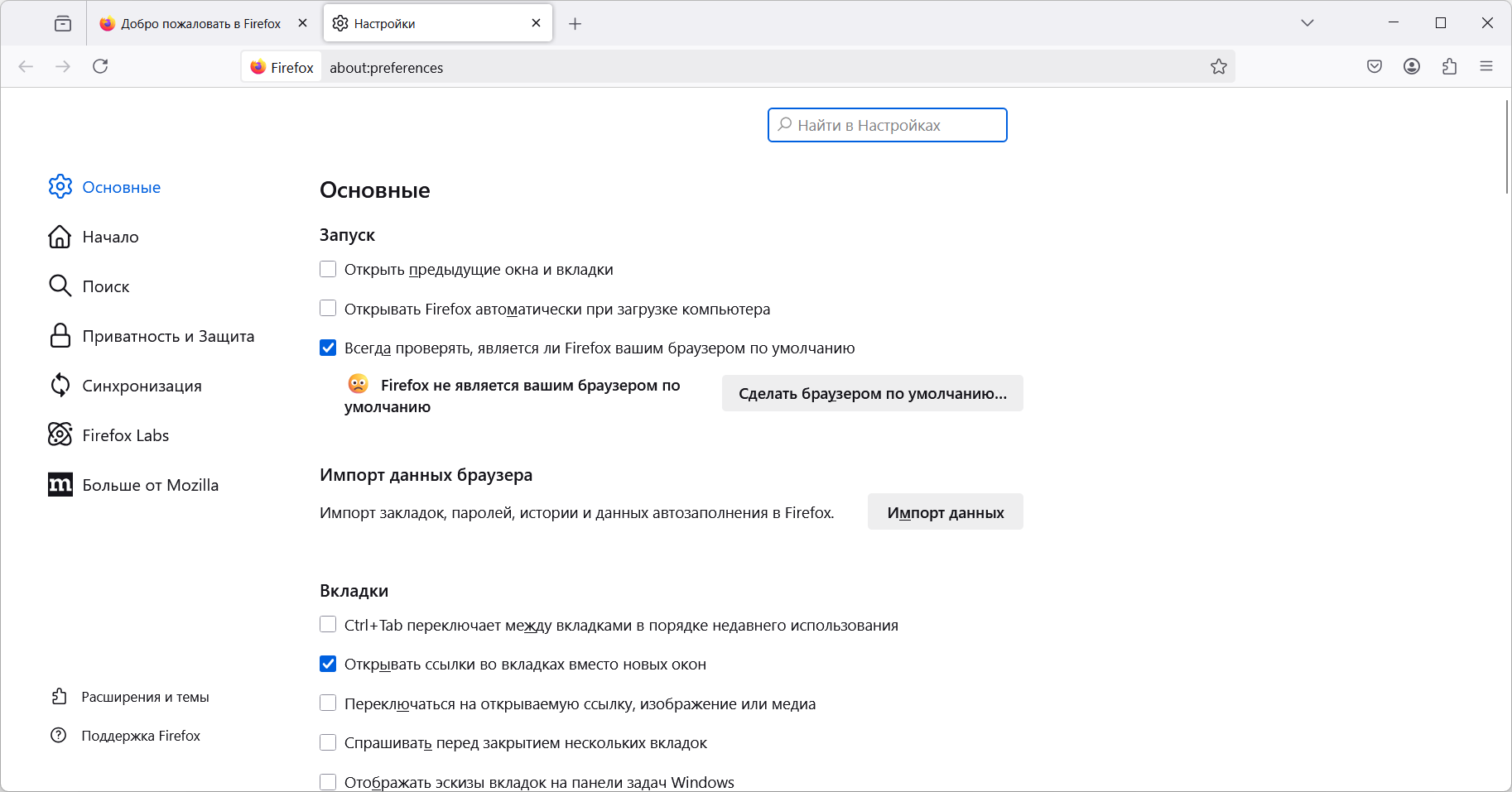Click the Начало home icon
Screen dimensions: 1512x792
[60, 237]
